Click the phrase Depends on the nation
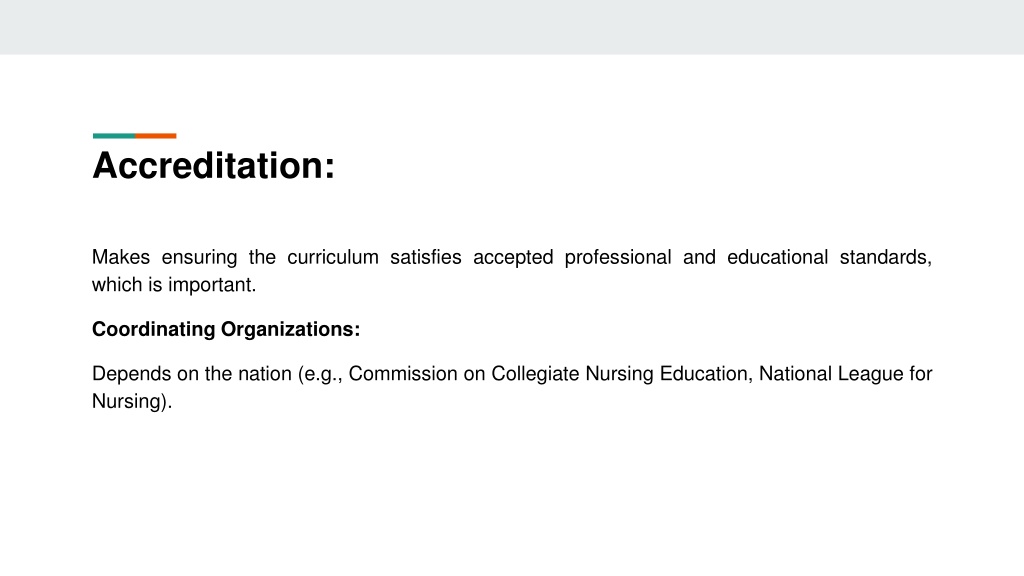 click(192, 374)
